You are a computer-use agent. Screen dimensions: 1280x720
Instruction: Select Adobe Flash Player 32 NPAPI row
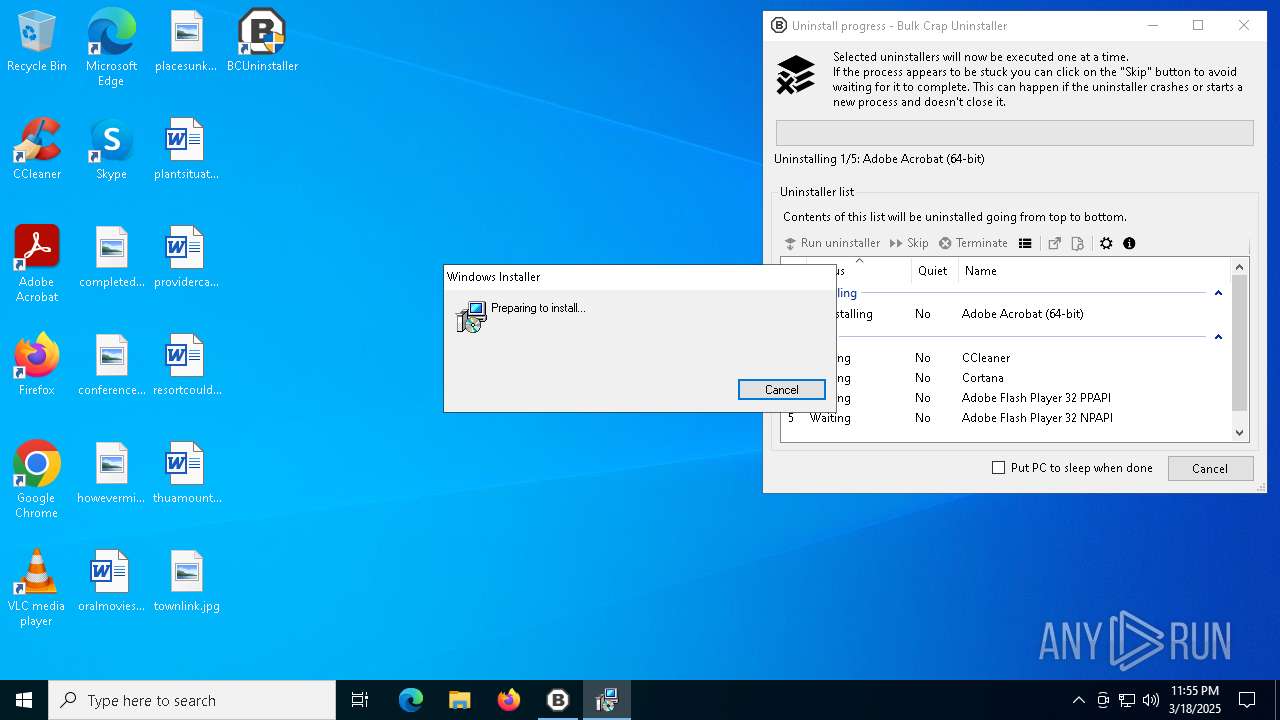coord(1005,418)
